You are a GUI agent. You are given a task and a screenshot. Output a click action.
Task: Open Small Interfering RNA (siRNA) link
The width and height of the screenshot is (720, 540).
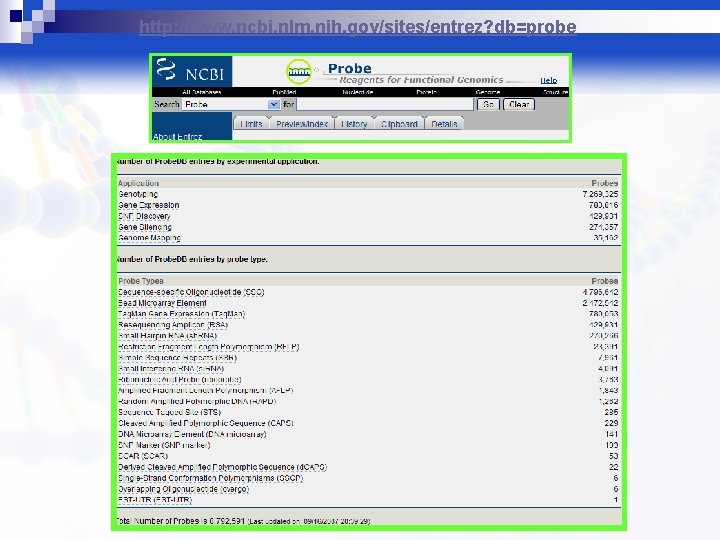(171, 369)
